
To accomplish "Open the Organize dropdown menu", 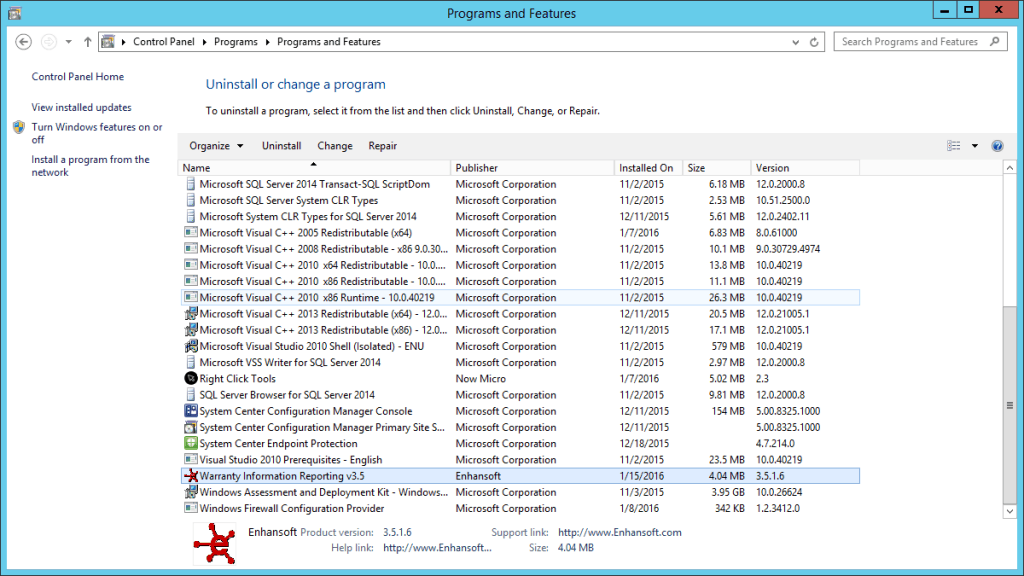I will tap(216, 146).
